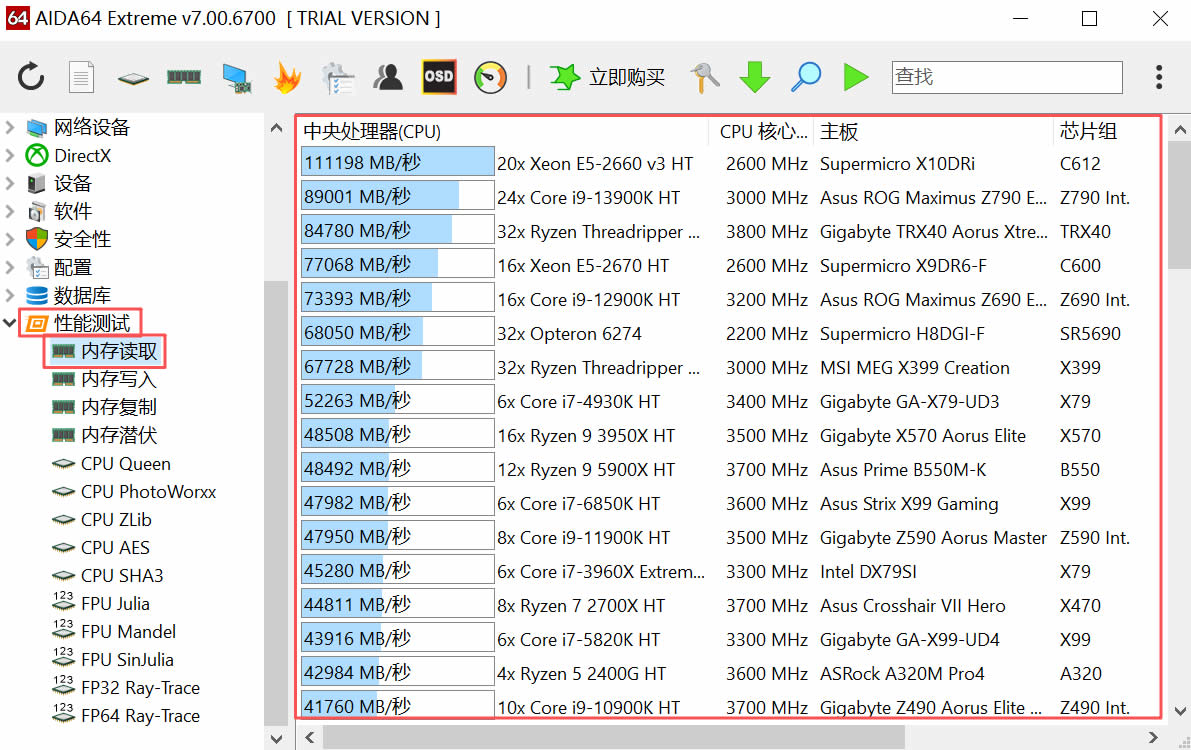Select the 24x Core i9-13900K HT row

pyautogui.click(x=588, y=198)
